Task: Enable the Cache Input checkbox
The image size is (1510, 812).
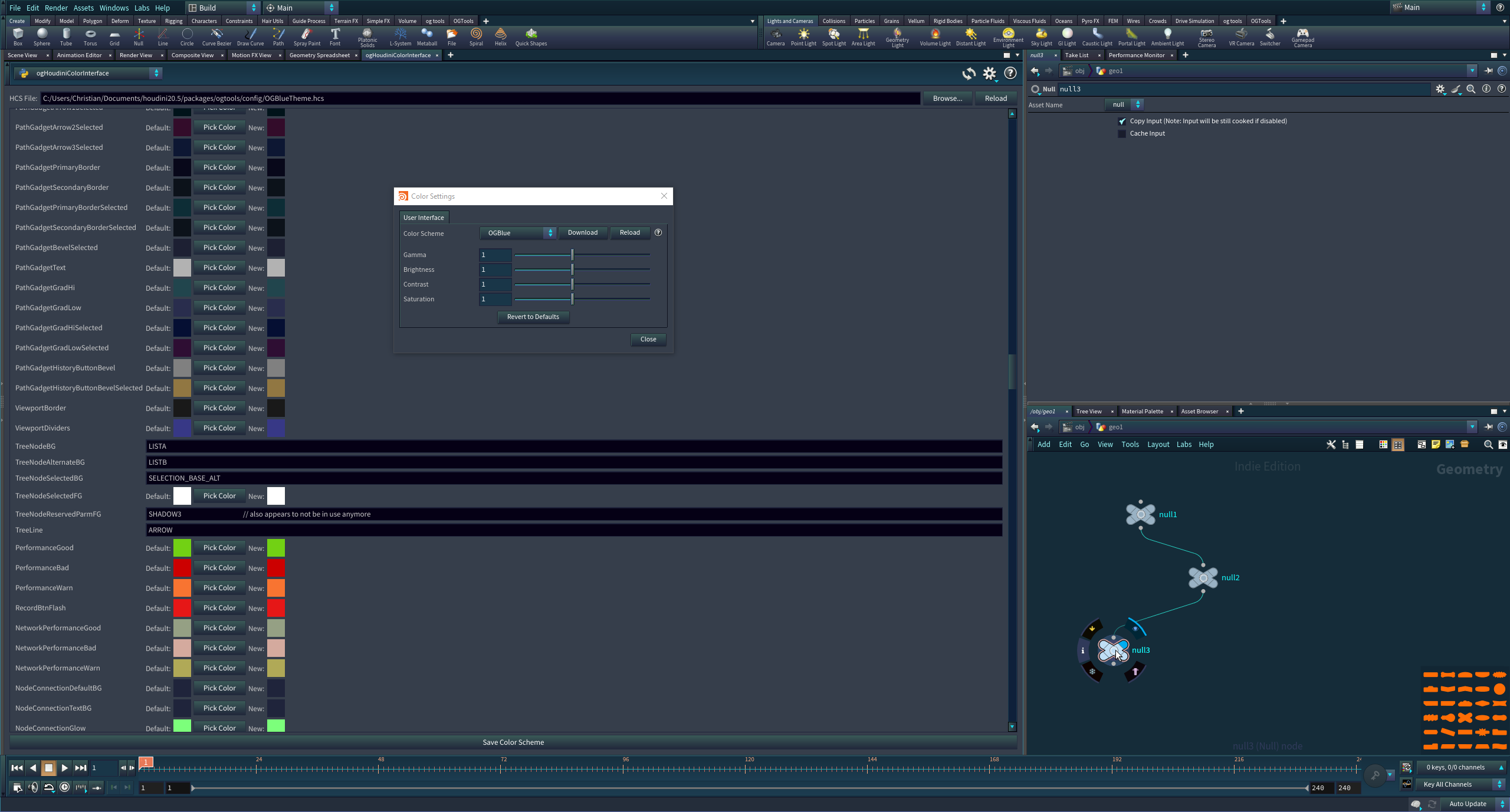Action: (1122, 133)
